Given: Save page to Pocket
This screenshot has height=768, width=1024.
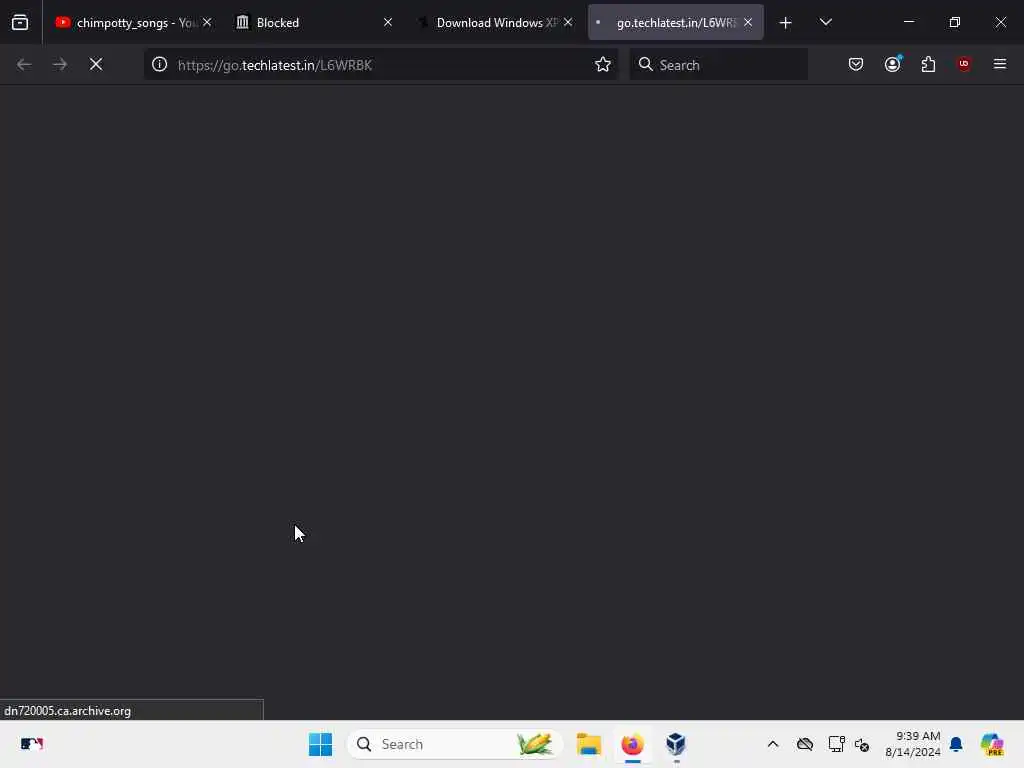Looking at the screenshot, I should 856,64.
